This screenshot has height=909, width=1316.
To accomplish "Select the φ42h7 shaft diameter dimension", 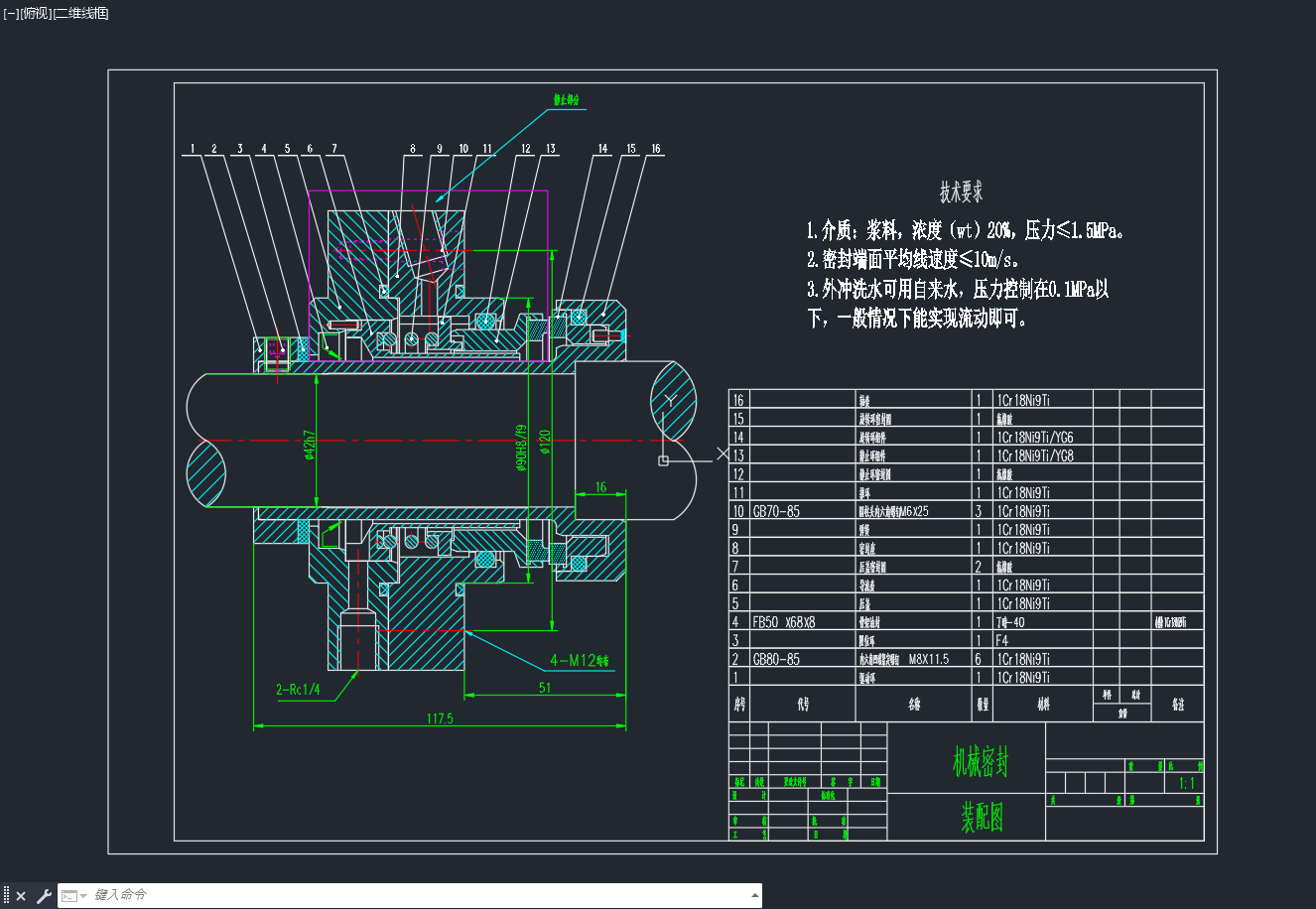I will [310, 446].
